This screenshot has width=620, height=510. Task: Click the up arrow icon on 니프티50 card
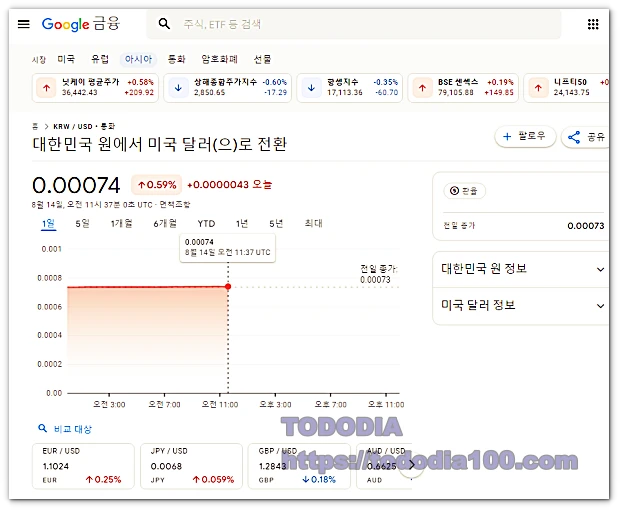538,88
